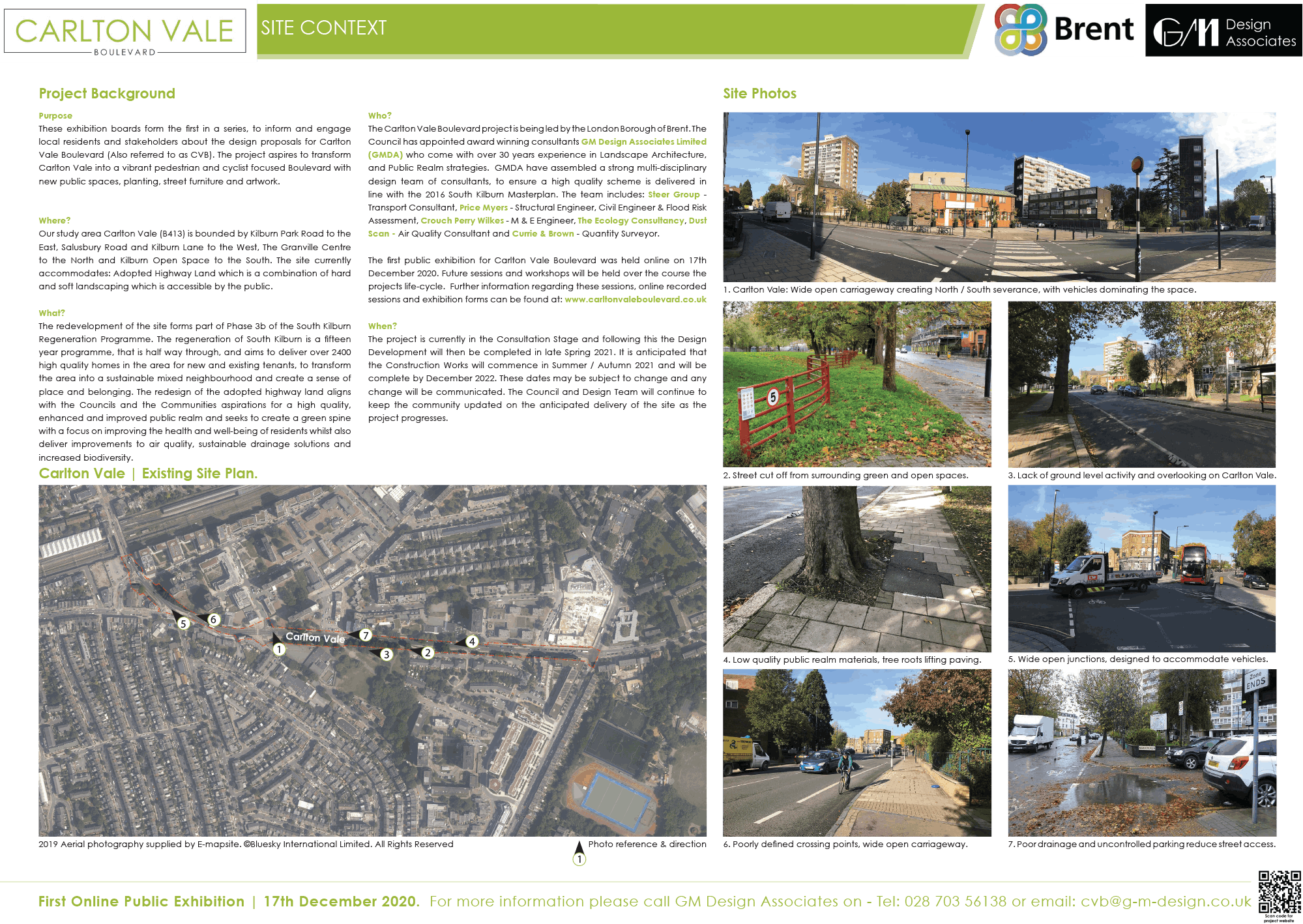
Task: Click photo marker 5 on aerial map
Action: click(183, 624)
